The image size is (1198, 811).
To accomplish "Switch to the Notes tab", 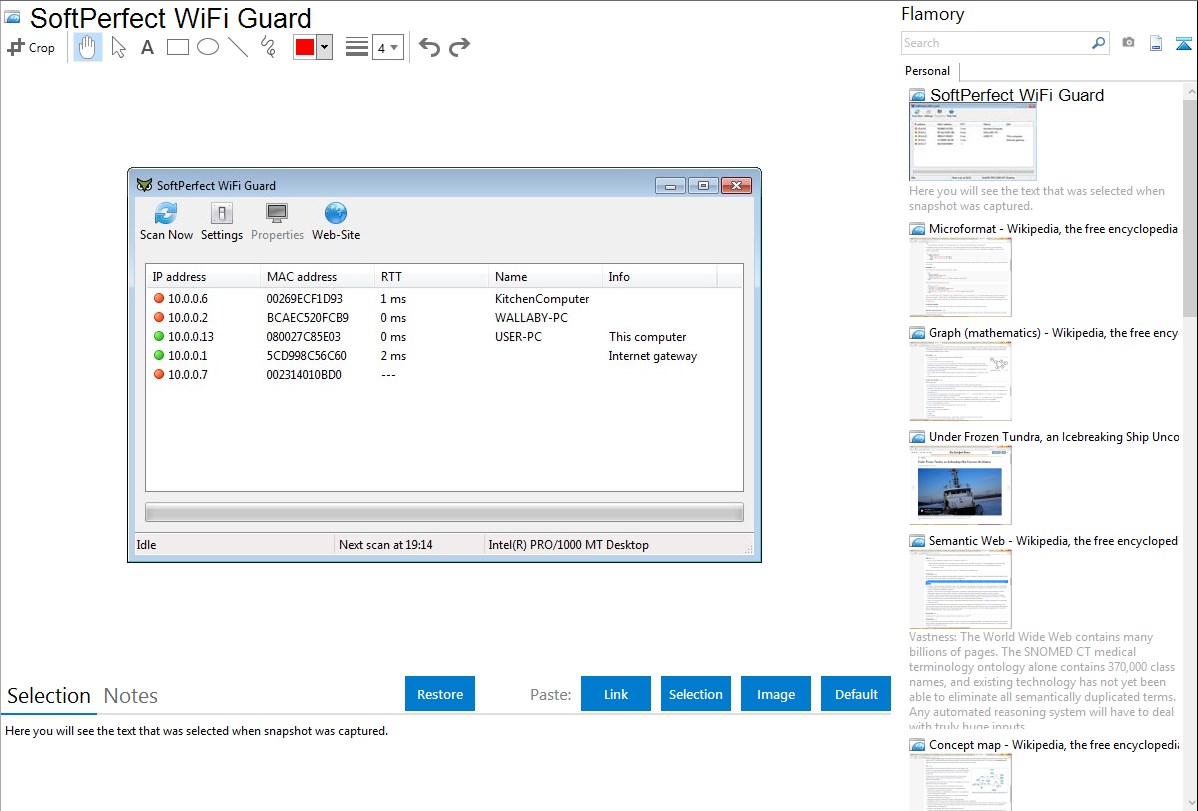I will tap(131, 696).
